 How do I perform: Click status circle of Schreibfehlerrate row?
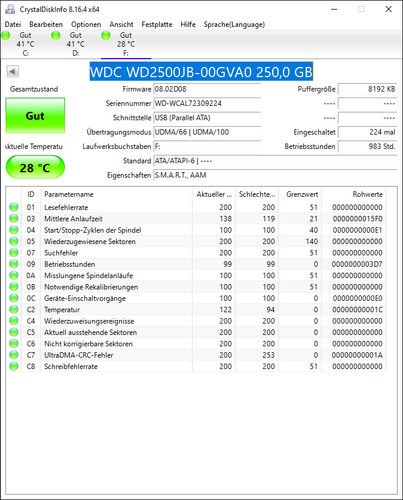point(14,366)
